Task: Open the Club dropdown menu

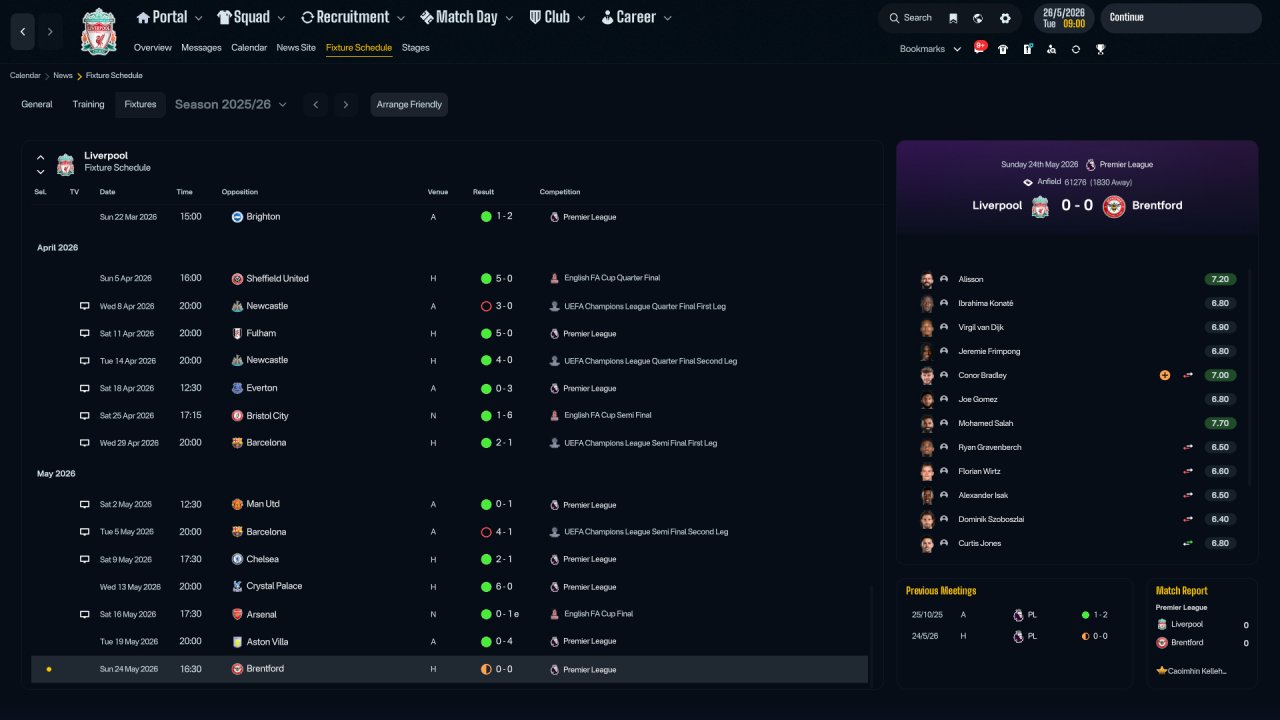Action: (x=557, y=17)
